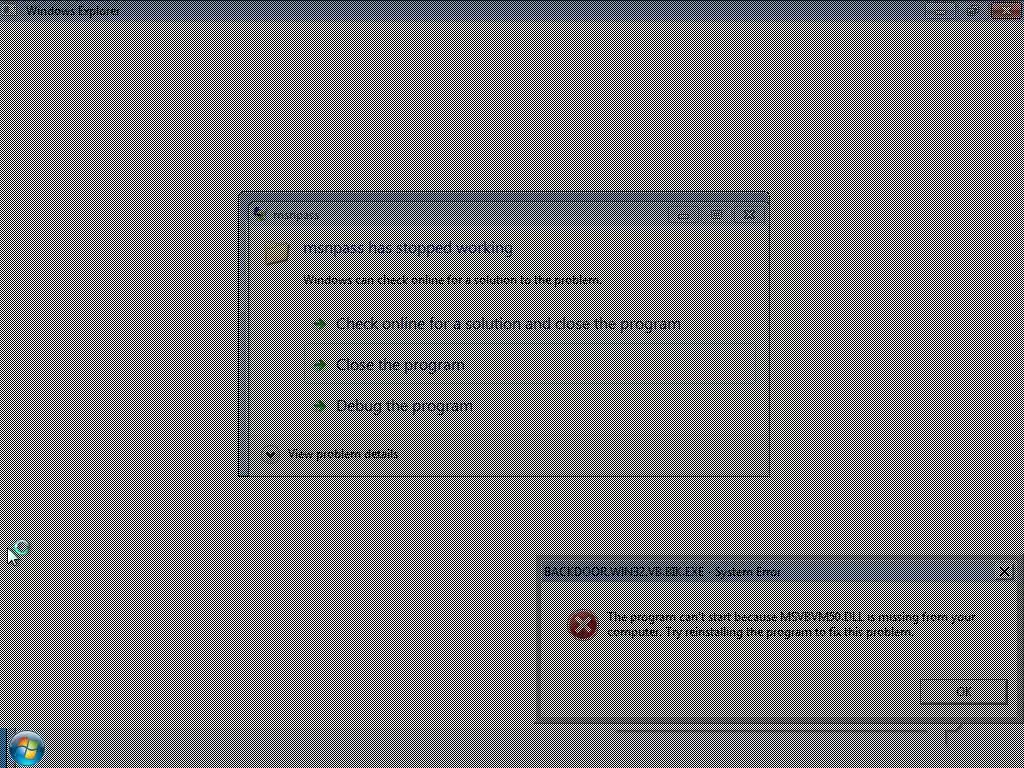
Task: Click green arrow beside Close the program
Action: [319, 364]
